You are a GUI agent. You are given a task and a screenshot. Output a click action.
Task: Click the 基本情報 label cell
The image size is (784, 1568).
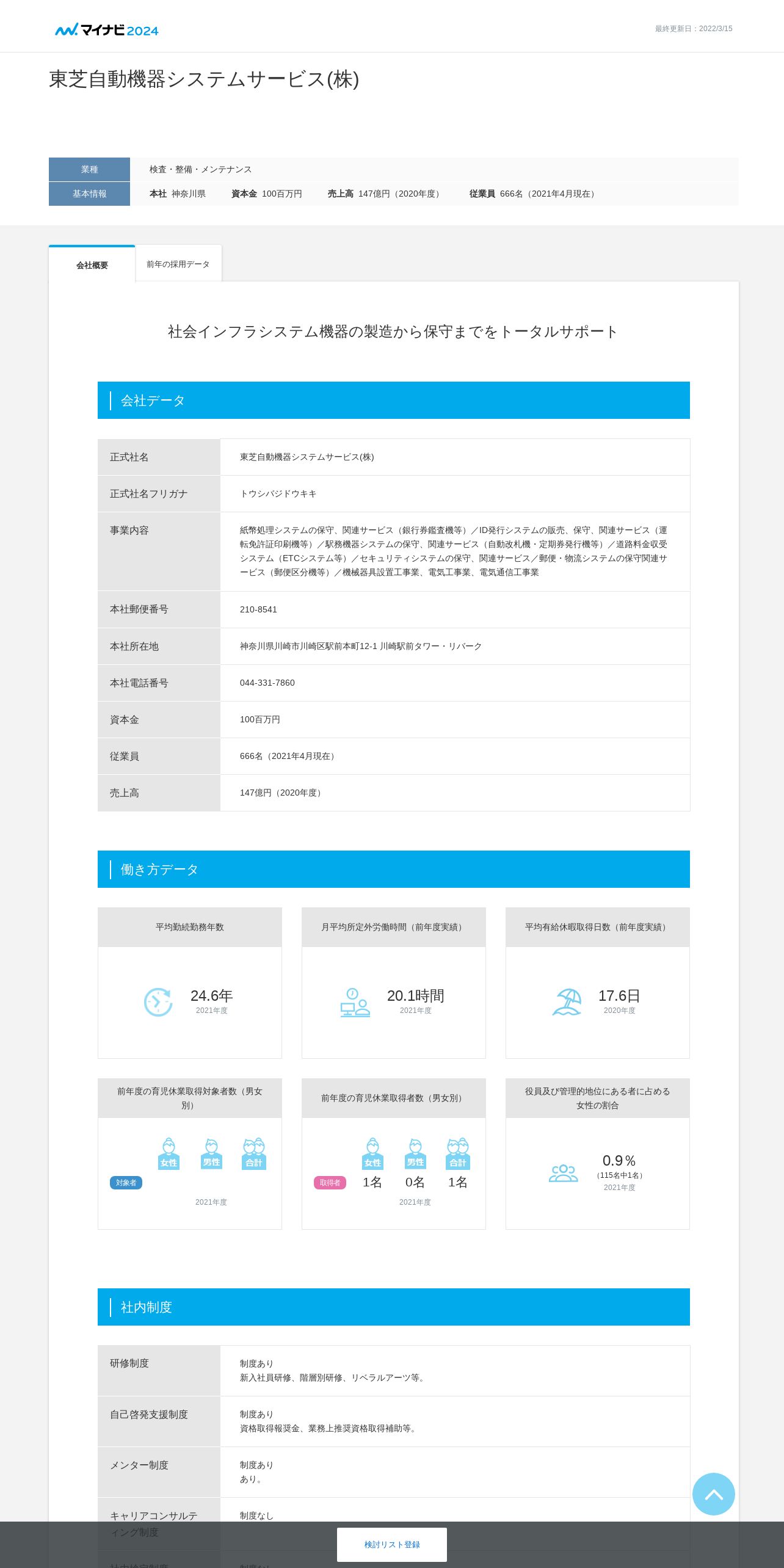tap(89, 194)
